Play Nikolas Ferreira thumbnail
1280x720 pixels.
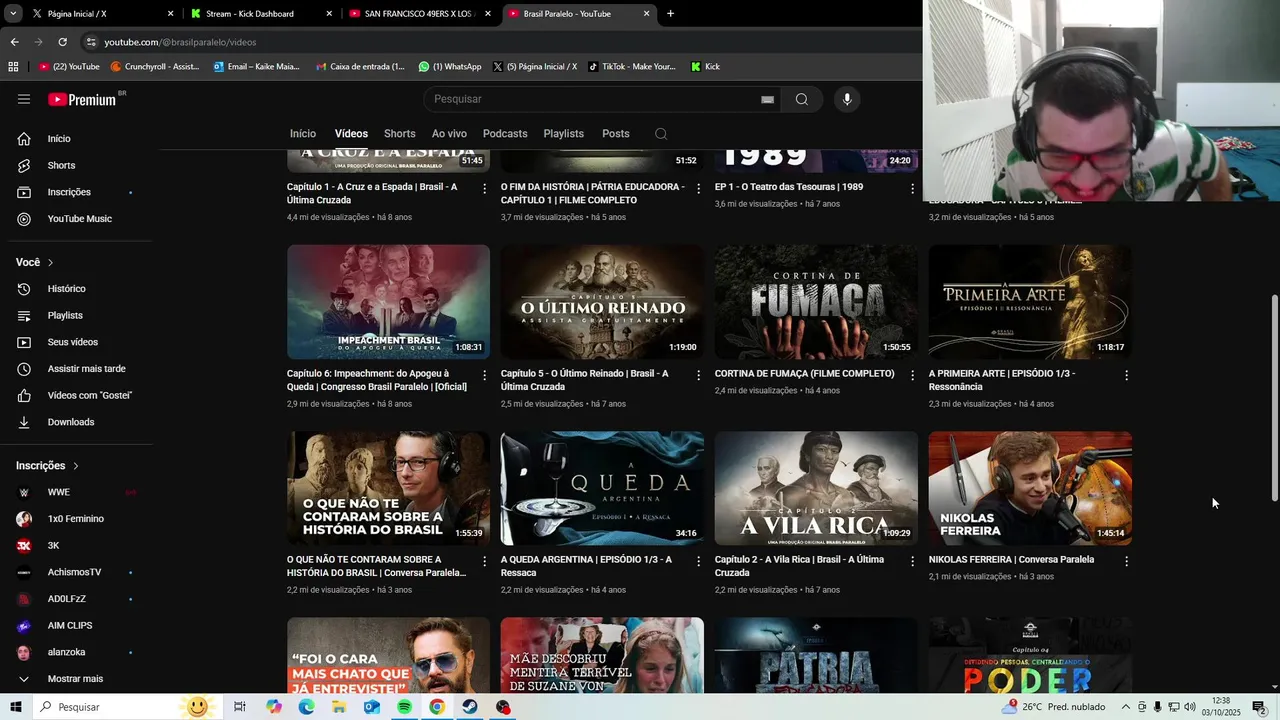pyautogui.click(x=1030, y=488)
